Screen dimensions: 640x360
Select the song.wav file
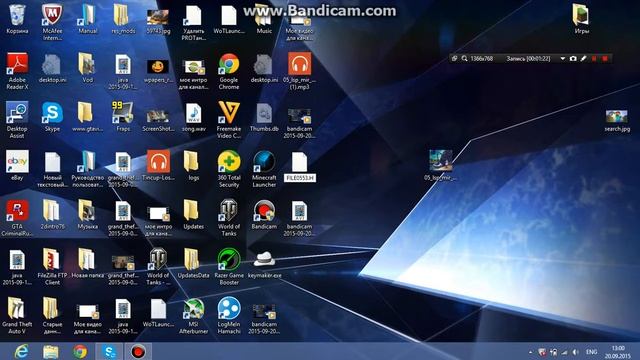(x=193, y=117)
